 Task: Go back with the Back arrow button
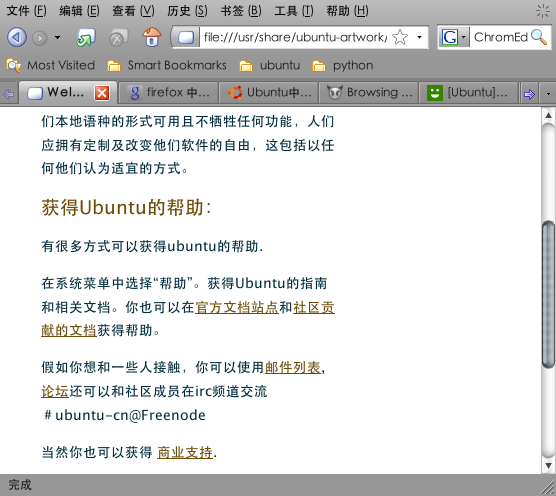[17, 37]
